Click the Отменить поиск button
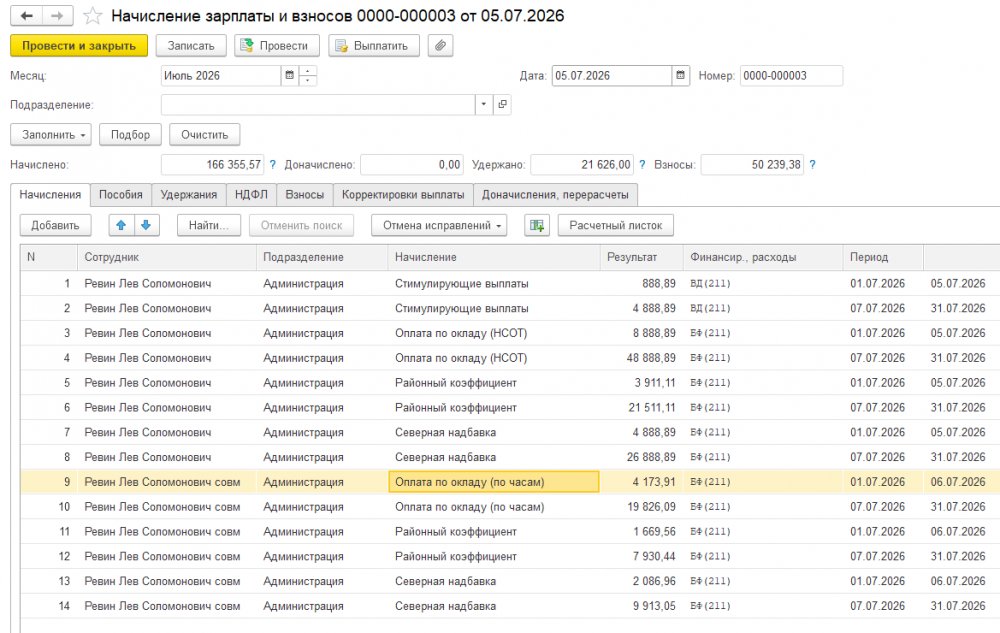The height and width of the screenshot is (633, 1000). 302,225
